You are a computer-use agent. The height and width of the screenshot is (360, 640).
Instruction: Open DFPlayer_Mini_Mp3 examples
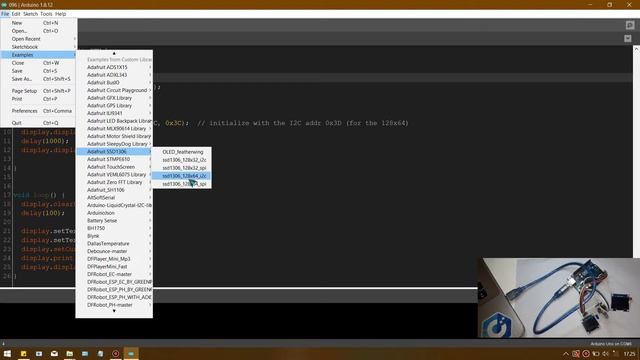pos(114,259)
